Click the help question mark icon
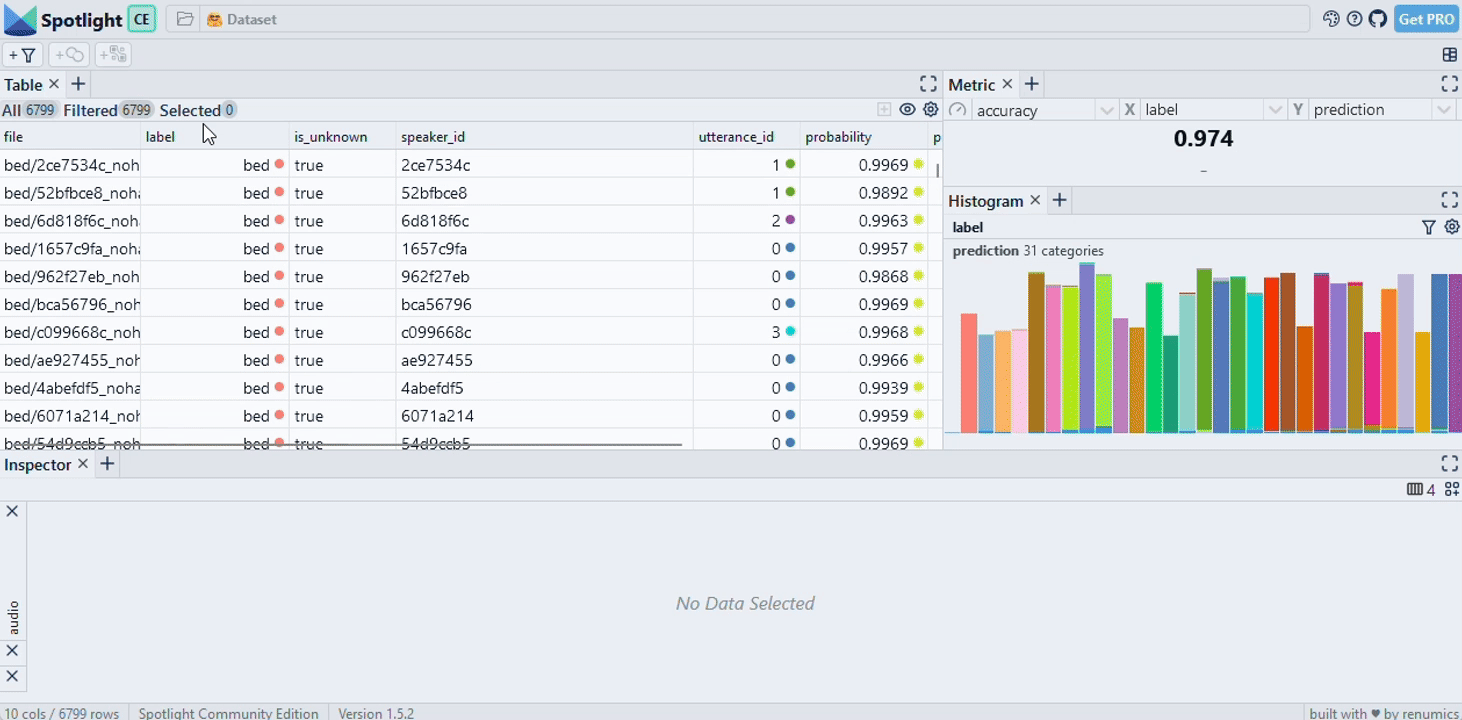1462x720 pixels. point(1354,19)
